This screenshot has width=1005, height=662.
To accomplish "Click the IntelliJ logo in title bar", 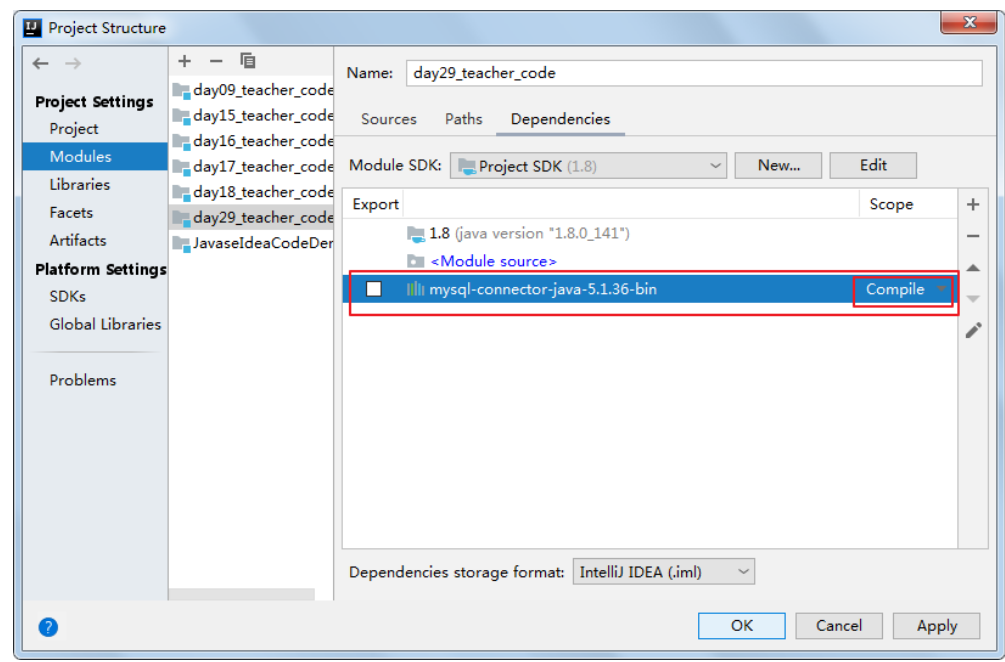I will [x=33, y=28].
